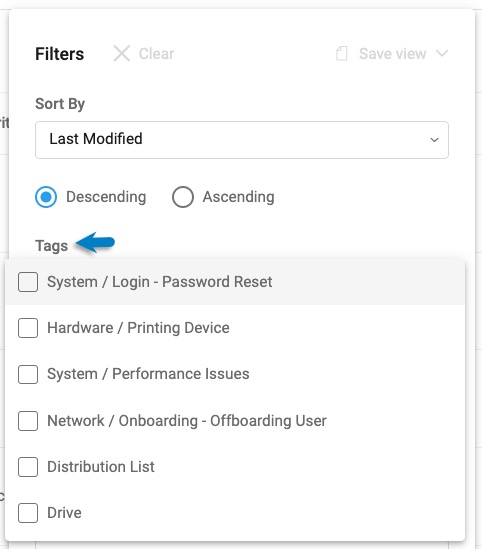Check System / Login - Password Reset box

point(28,282)
